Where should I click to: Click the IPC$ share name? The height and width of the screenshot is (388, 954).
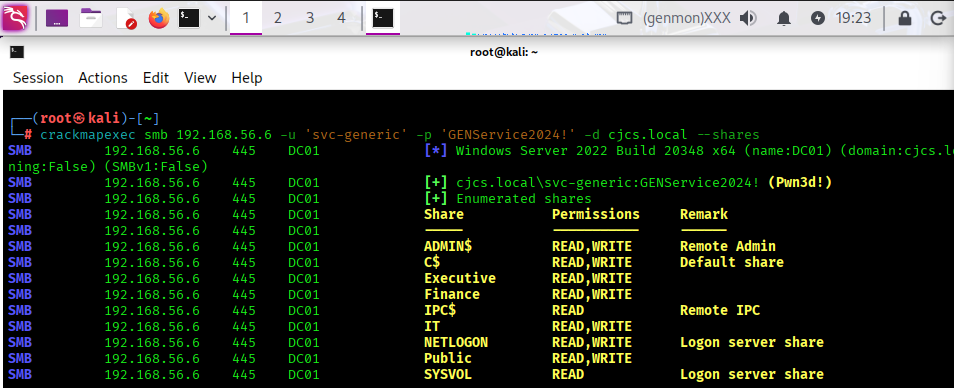click(440, 310)
